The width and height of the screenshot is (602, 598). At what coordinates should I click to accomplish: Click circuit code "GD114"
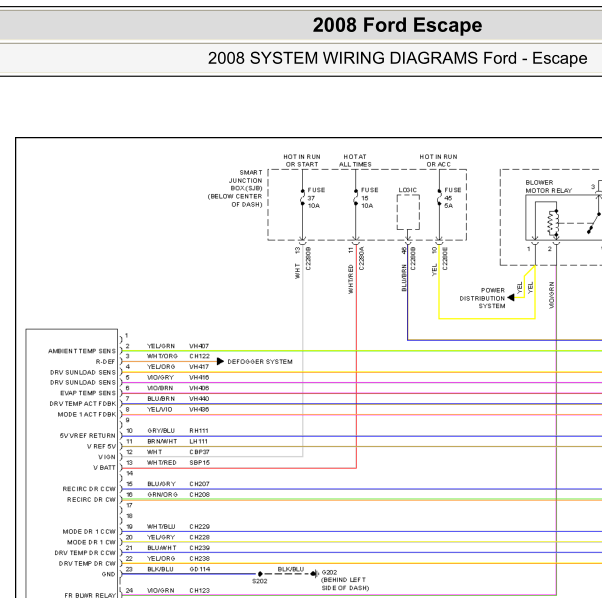coord(200,569)
